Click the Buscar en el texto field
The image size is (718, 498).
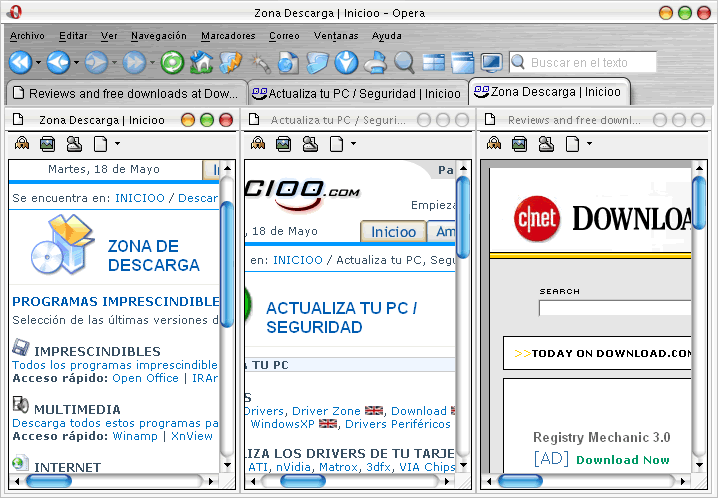point(583,62)
